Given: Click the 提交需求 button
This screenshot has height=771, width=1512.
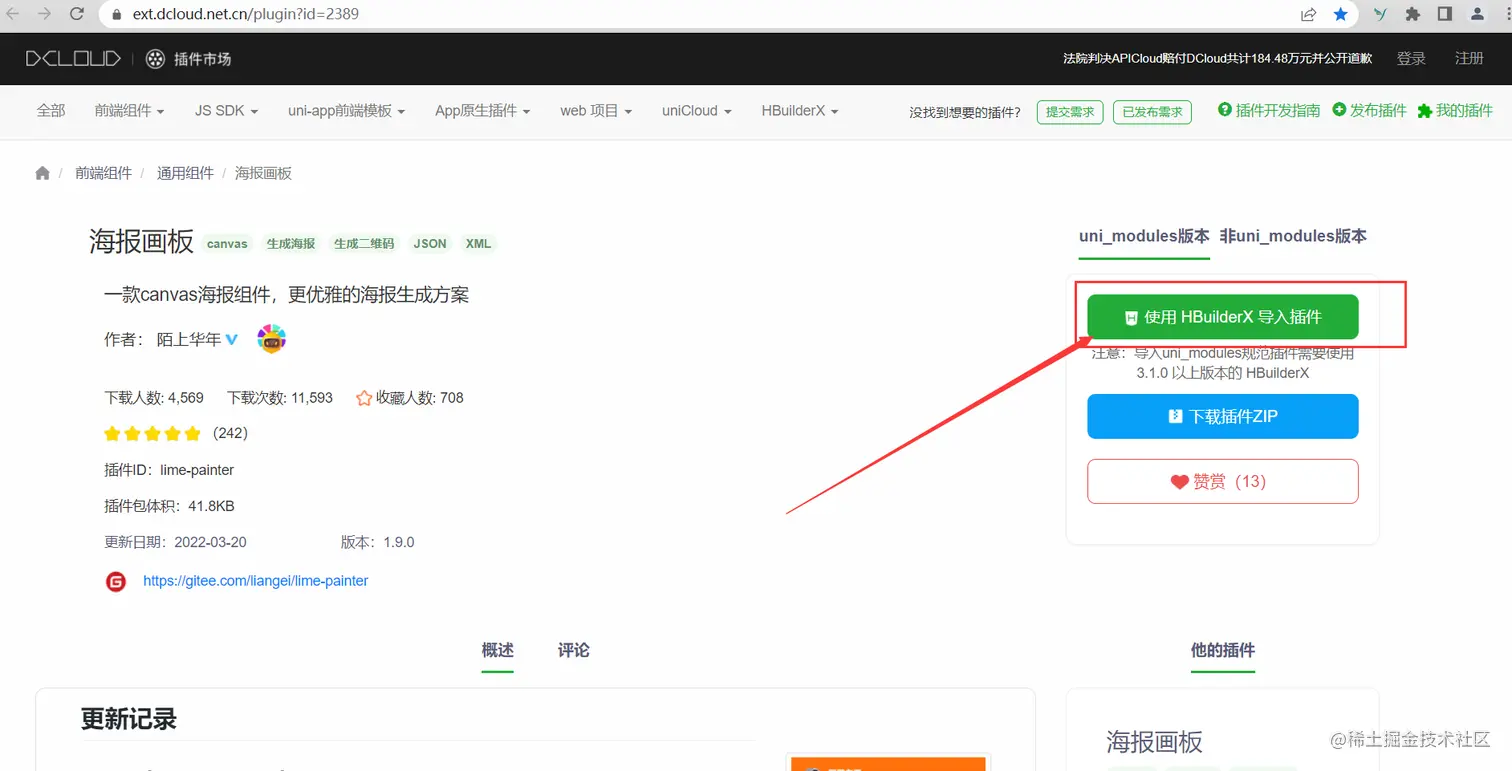Looking at the screenshot, I should tap(1069, 112).
